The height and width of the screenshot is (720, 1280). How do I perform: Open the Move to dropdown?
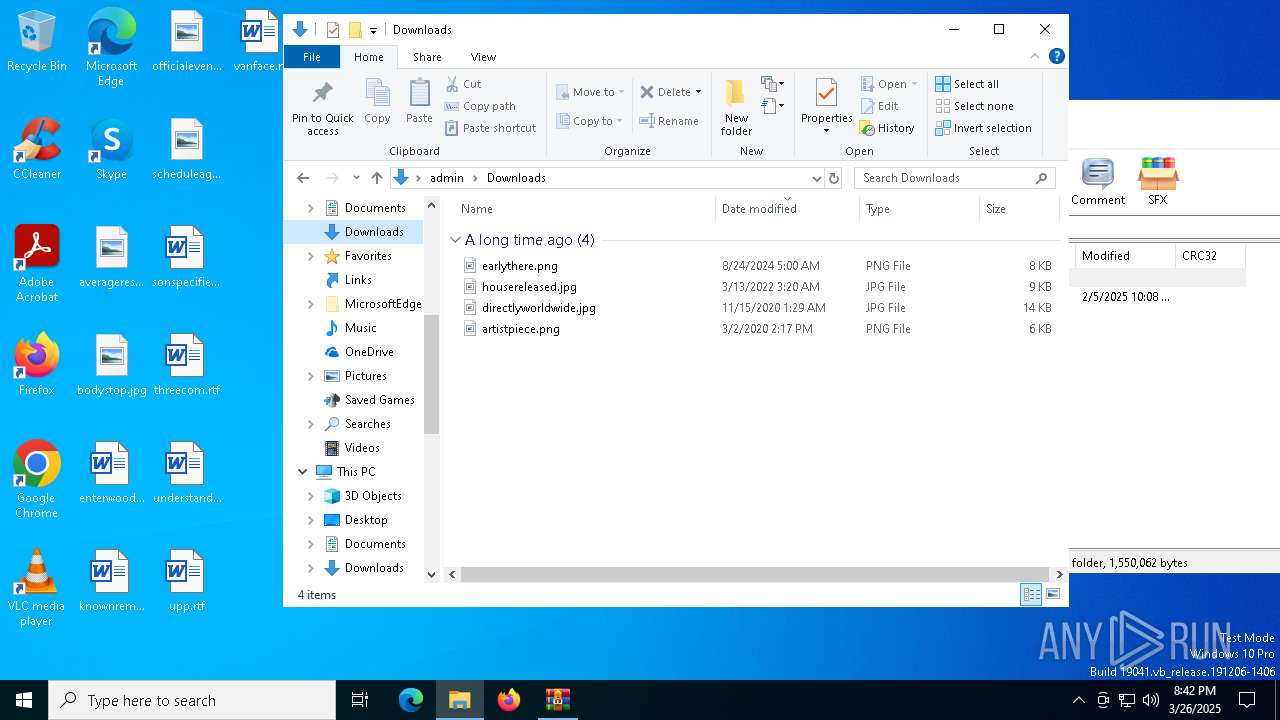590,92
